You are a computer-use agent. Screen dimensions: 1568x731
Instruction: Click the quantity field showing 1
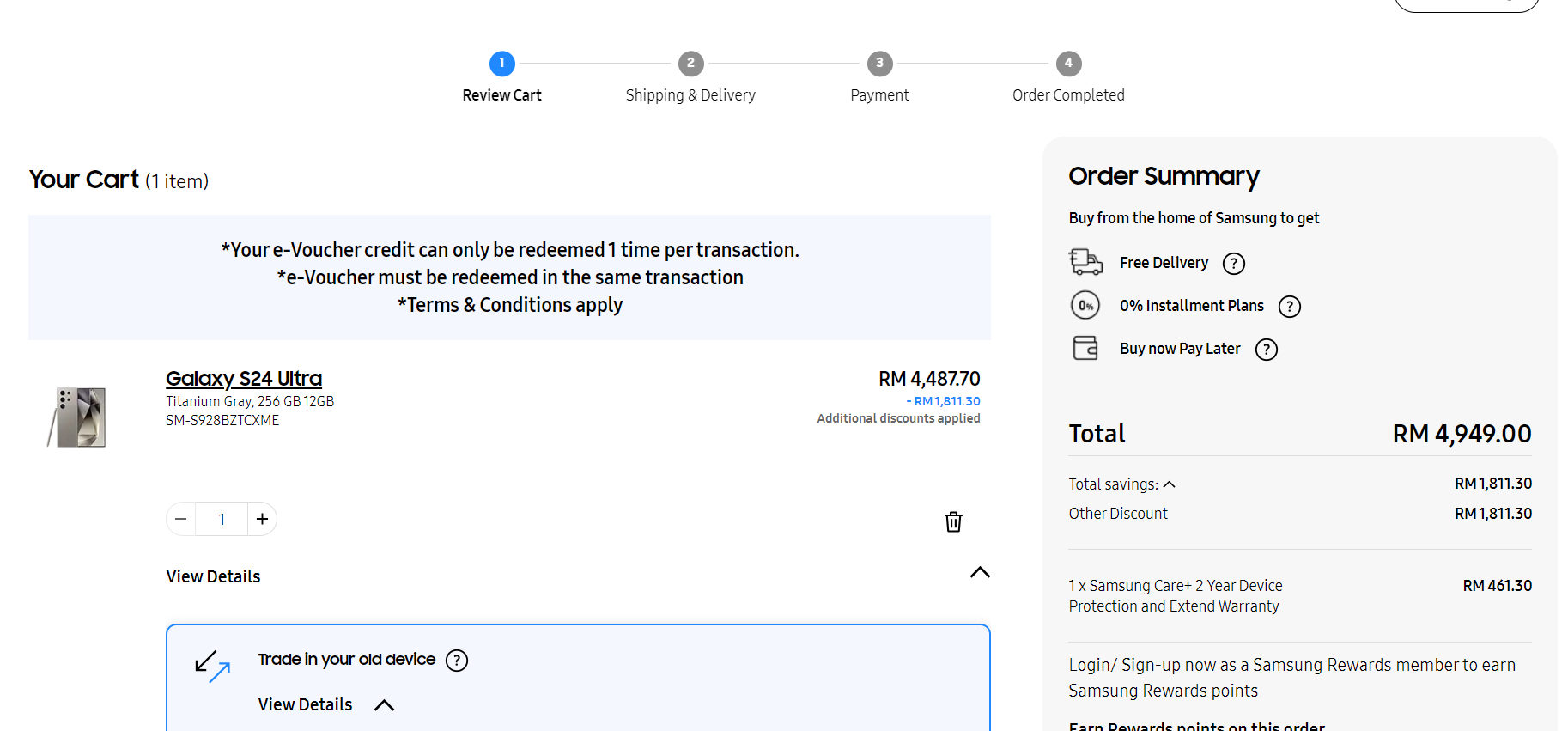click(x=222, y=519)
